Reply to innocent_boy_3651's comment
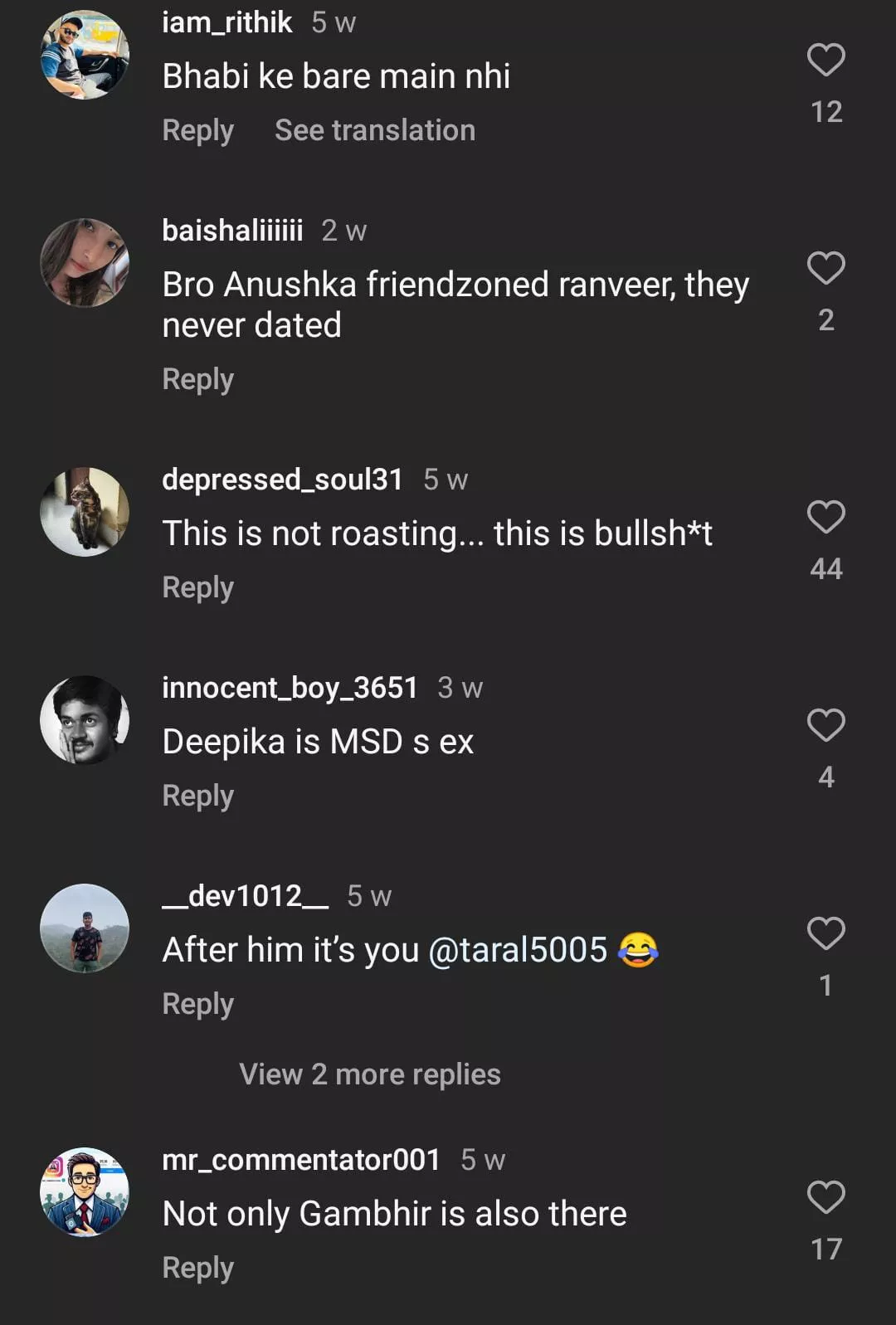The image size is (896, 1325). tap(197, 796)
